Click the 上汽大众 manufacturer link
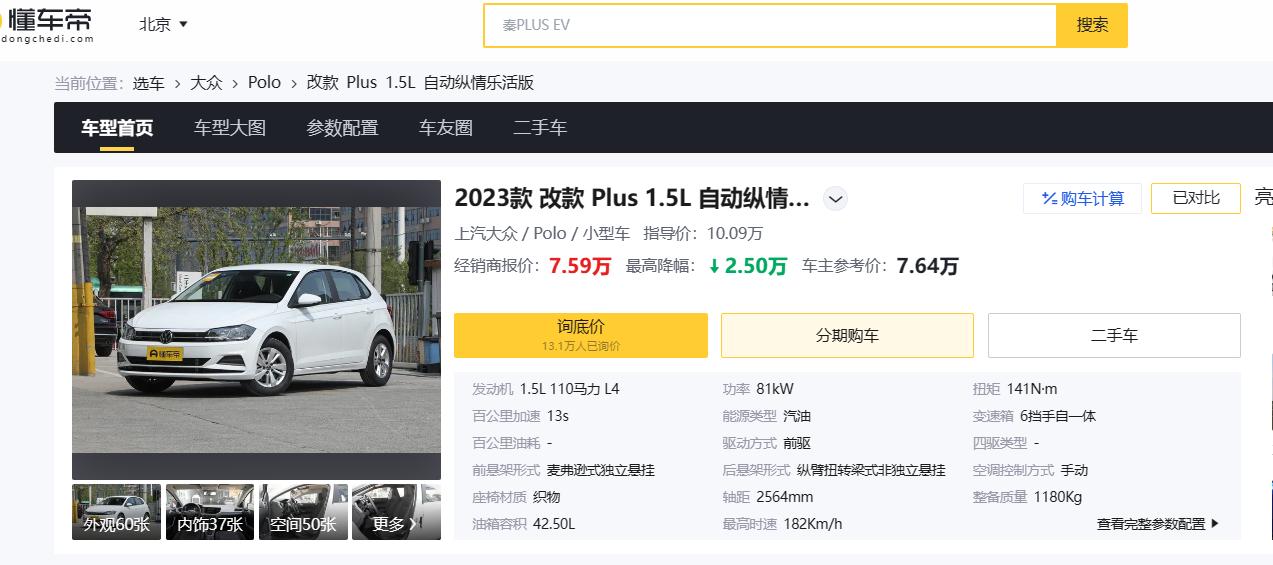Image resolution: width=1273 pixels, height=565 pixels. [x=487, y=233]
